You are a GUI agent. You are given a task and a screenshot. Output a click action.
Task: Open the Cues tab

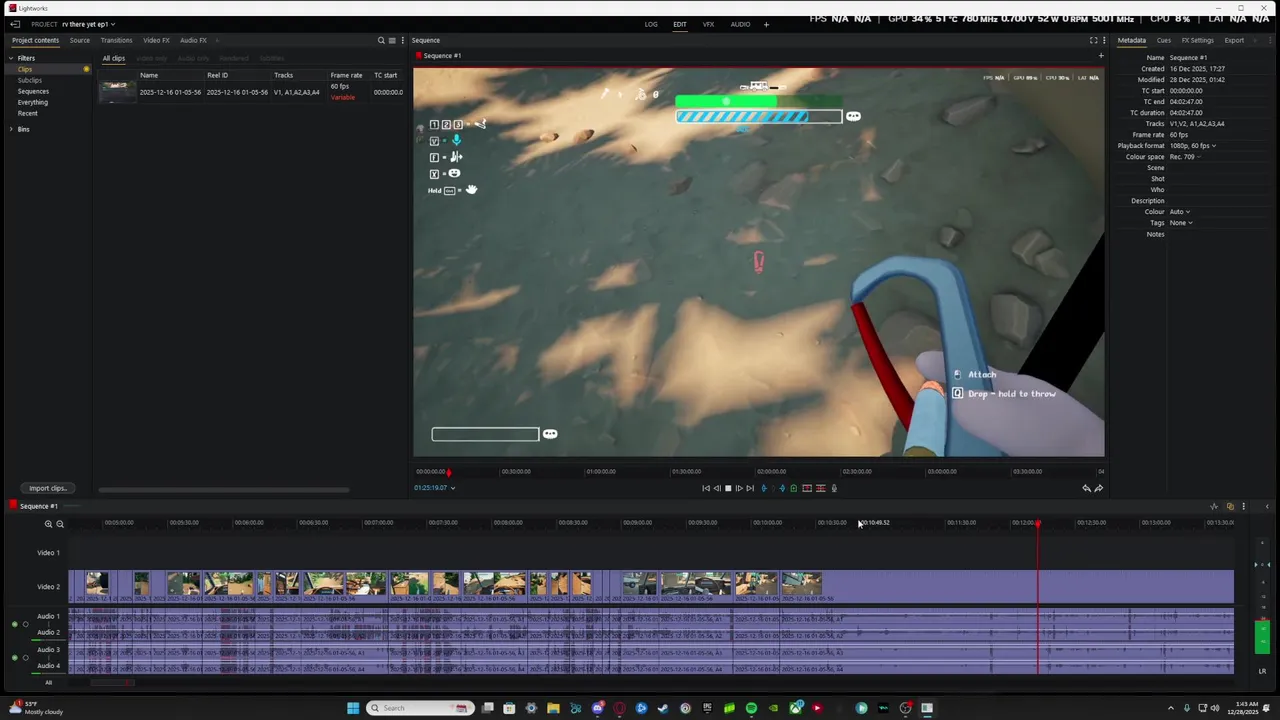1164,40
